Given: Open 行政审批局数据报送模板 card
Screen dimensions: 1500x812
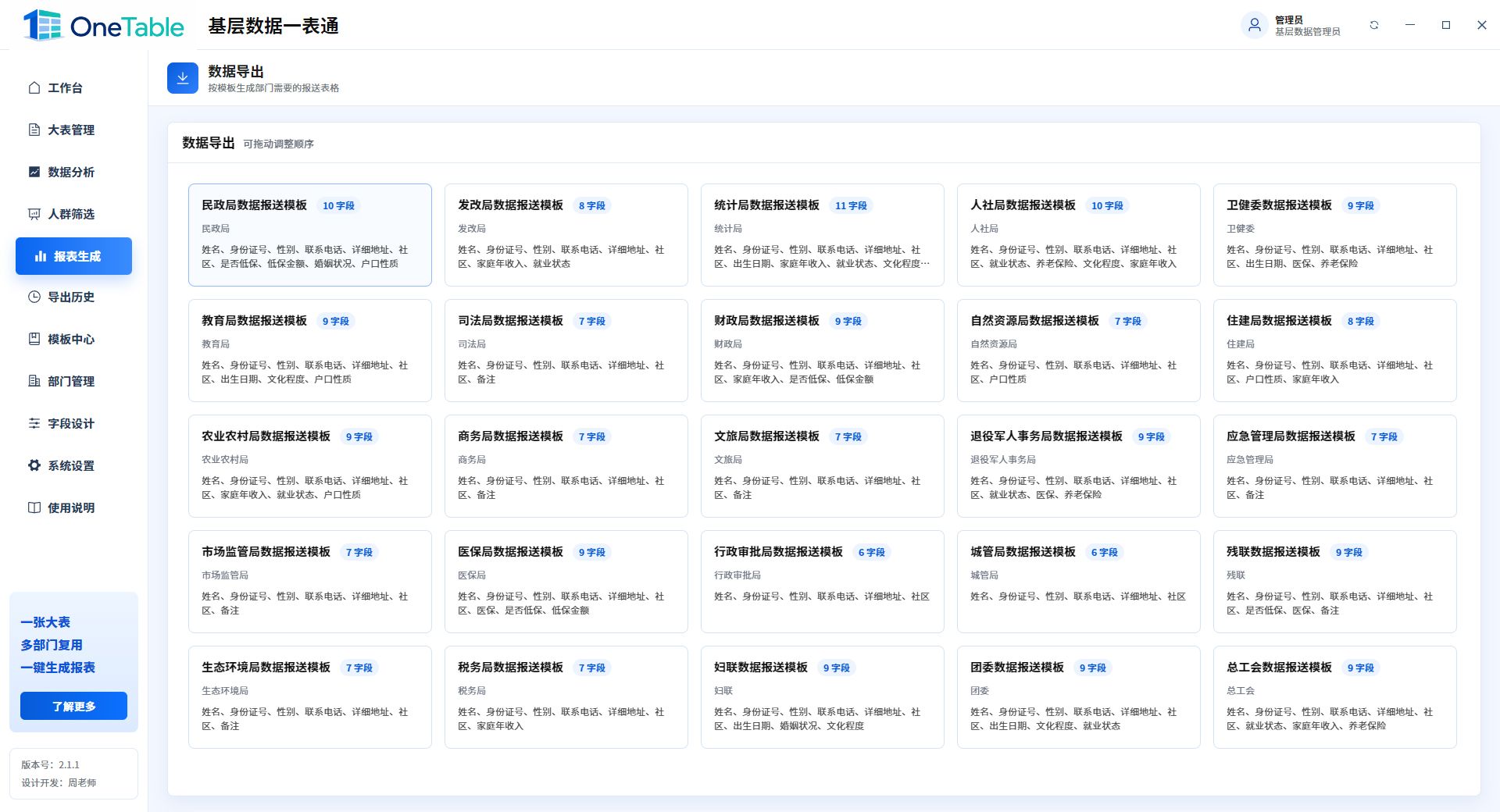Looking at the screenshot, I should tap(823, 582).
